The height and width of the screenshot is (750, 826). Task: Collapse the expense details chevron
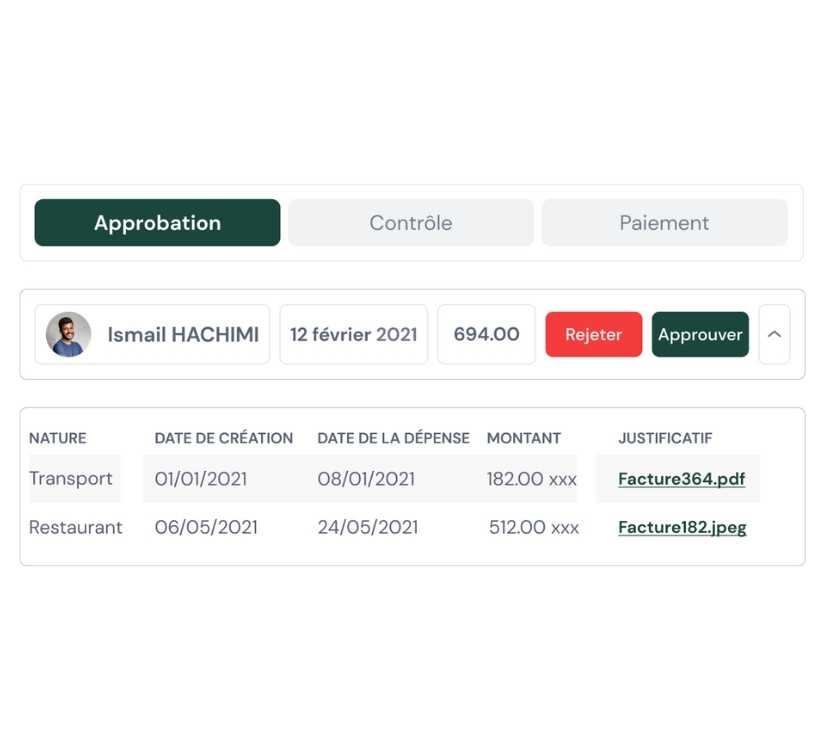774,334
